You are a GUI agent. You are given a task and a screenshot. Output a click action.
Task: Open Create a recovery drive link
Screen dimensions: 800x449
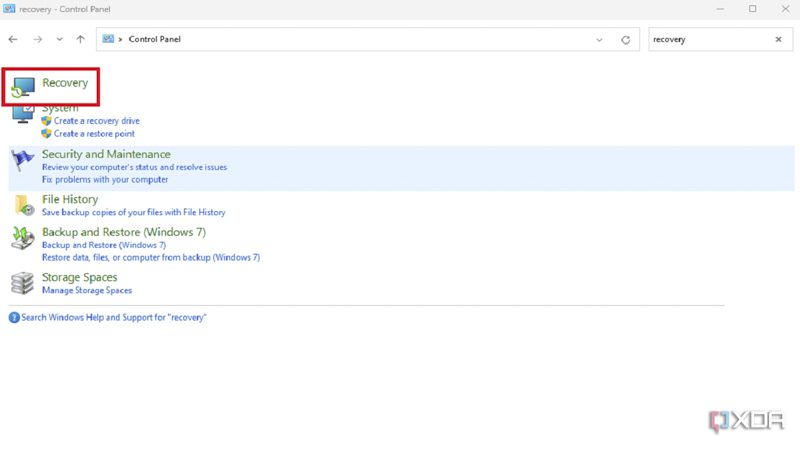[96, 121]
